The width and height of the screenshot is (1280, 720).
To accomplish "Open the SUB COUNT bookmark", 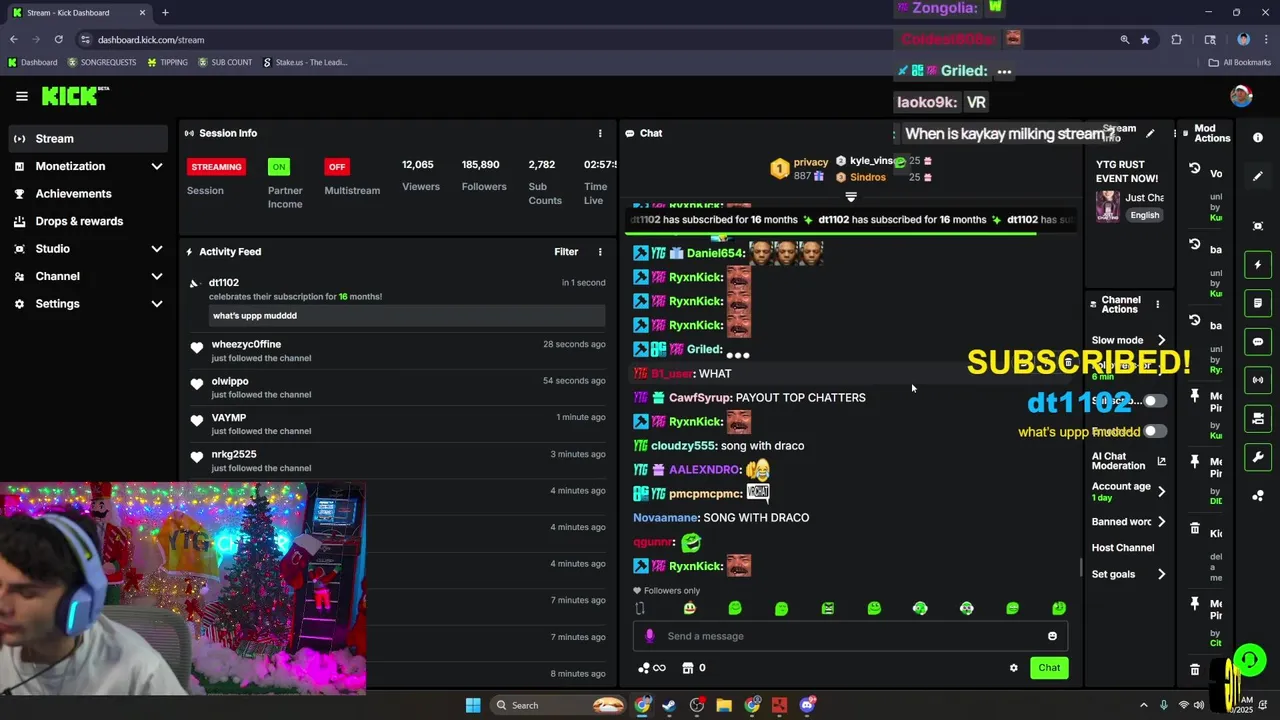I will 225,62.
